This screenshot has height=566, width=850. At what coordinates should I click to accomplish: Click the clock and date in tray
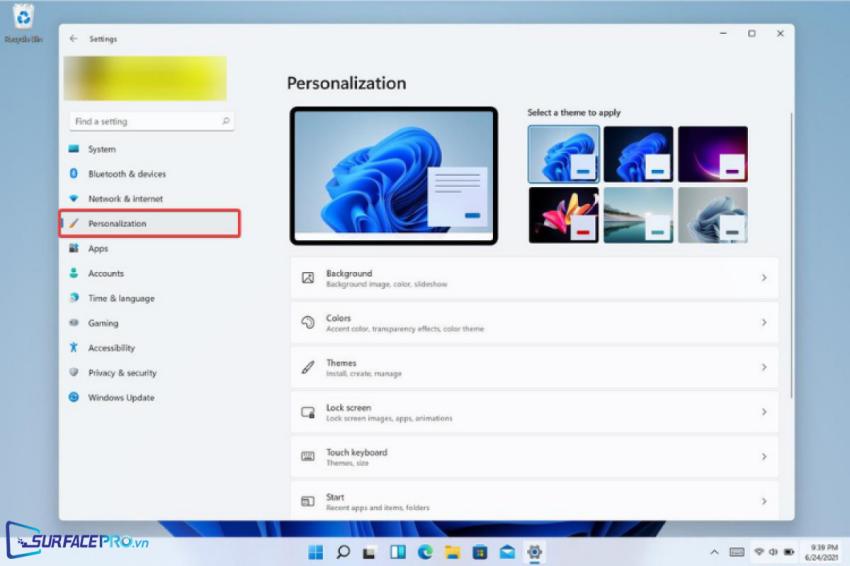822,552
